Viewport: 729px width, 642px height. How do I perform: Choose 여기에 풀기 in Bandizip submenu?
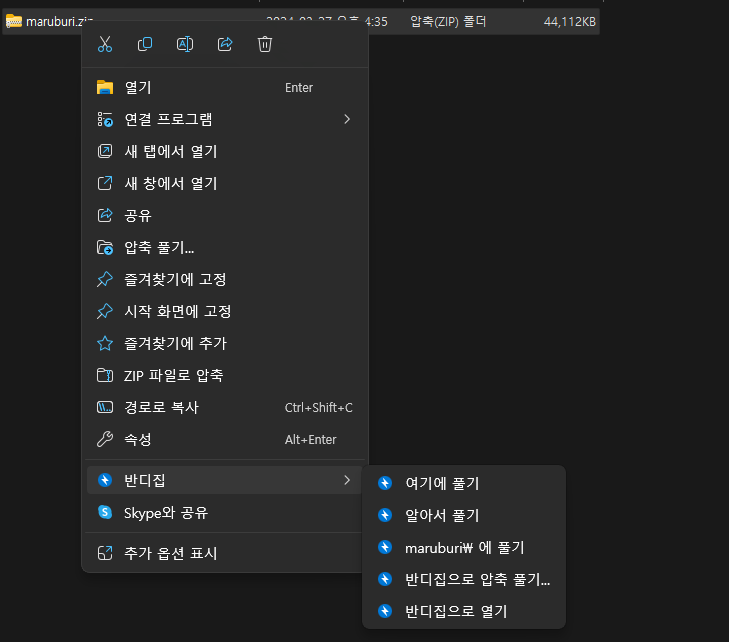[x=464, y=483]
